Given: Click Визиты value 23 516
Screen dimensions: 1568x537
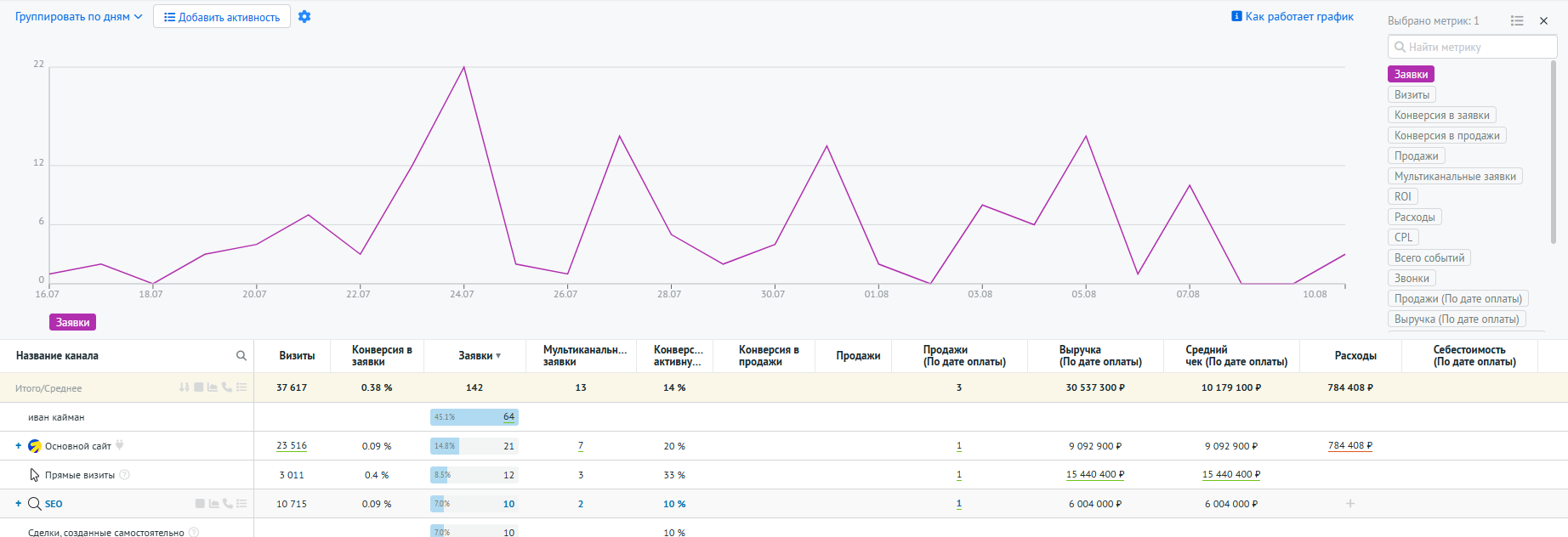Looking at the screenshot, I should click(292, 446).
